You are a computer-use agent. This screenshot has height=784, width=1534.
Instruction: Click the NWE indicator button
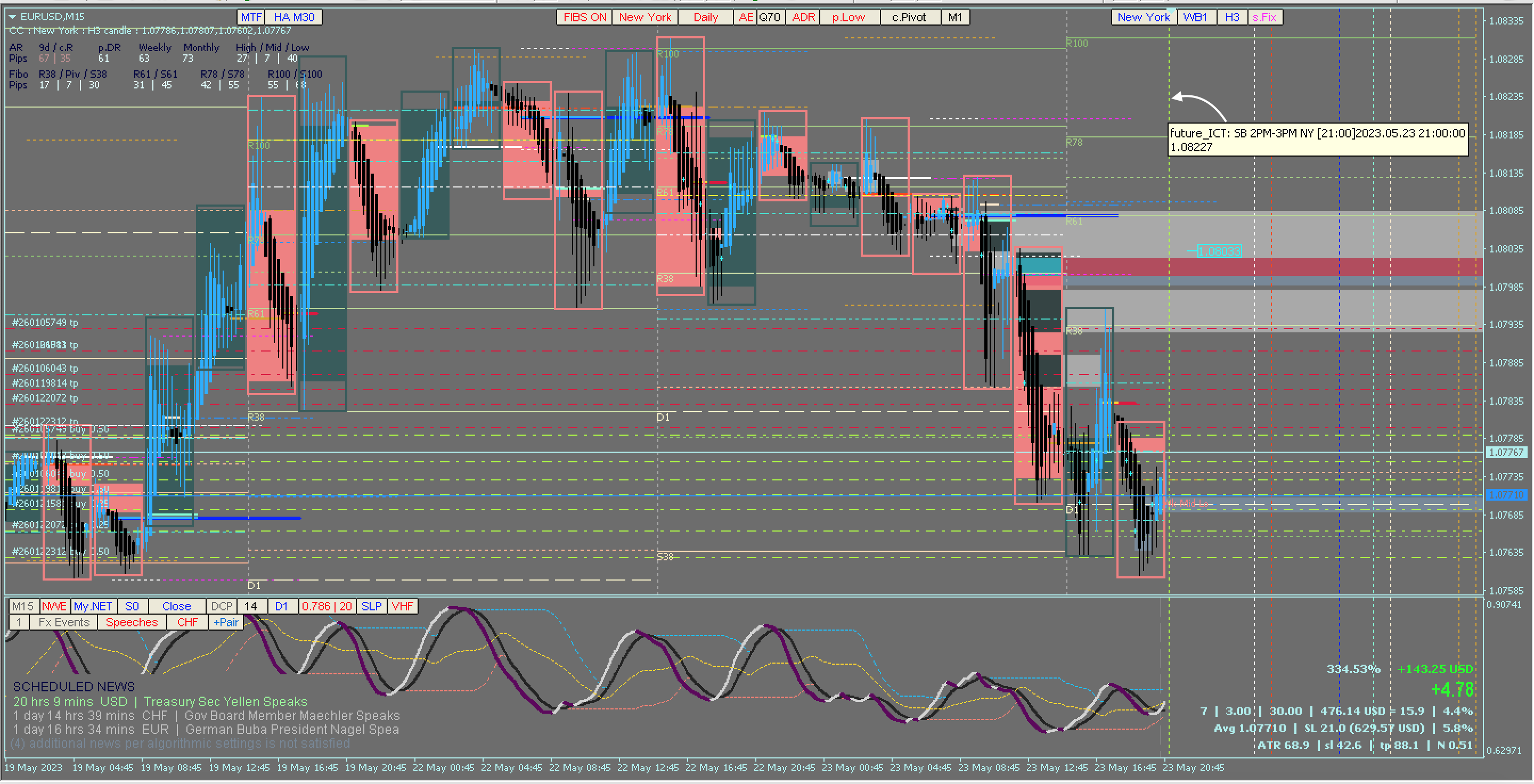click(54, 606)
